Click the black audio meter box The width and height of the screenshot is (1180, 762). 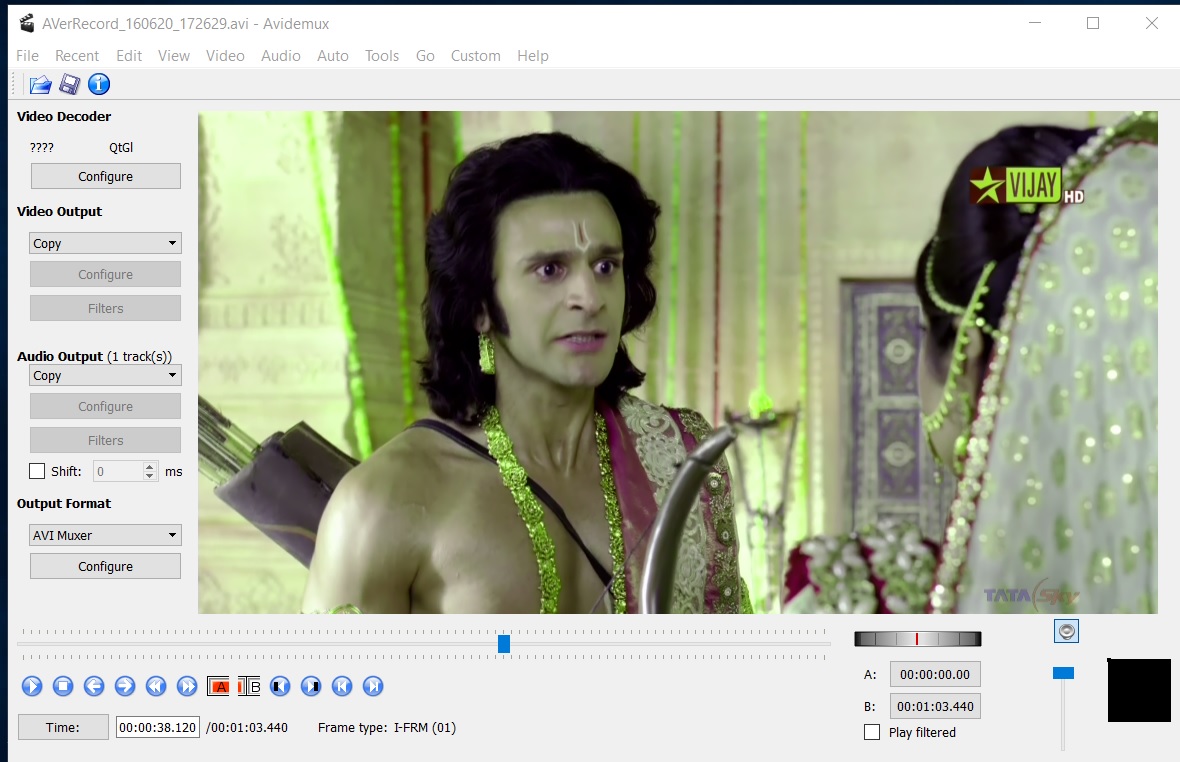point(1139,691)
